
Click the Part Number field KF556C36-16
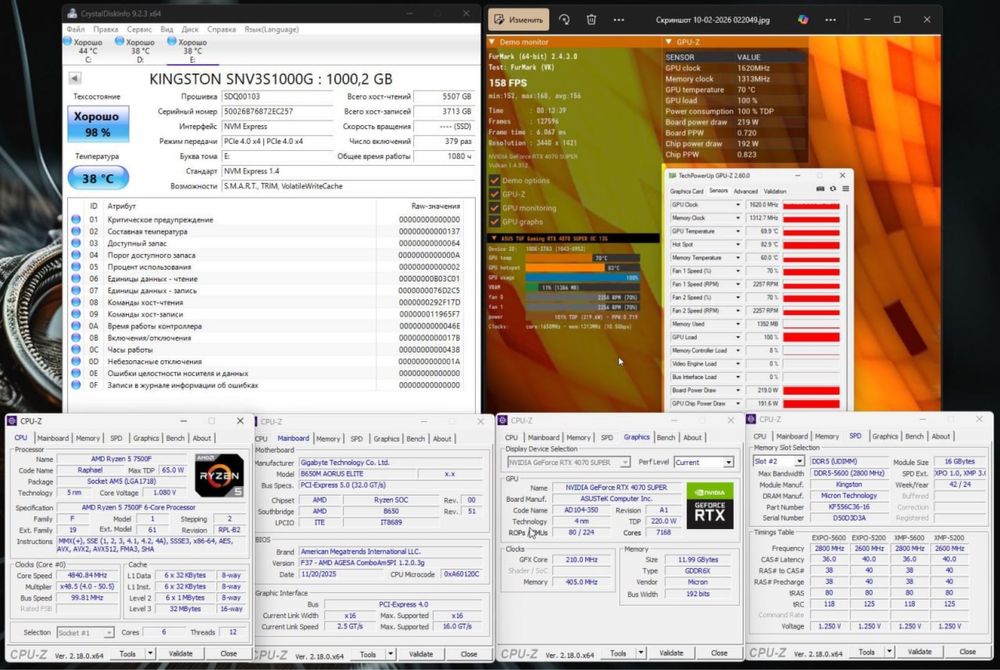[x=848, y=507]
